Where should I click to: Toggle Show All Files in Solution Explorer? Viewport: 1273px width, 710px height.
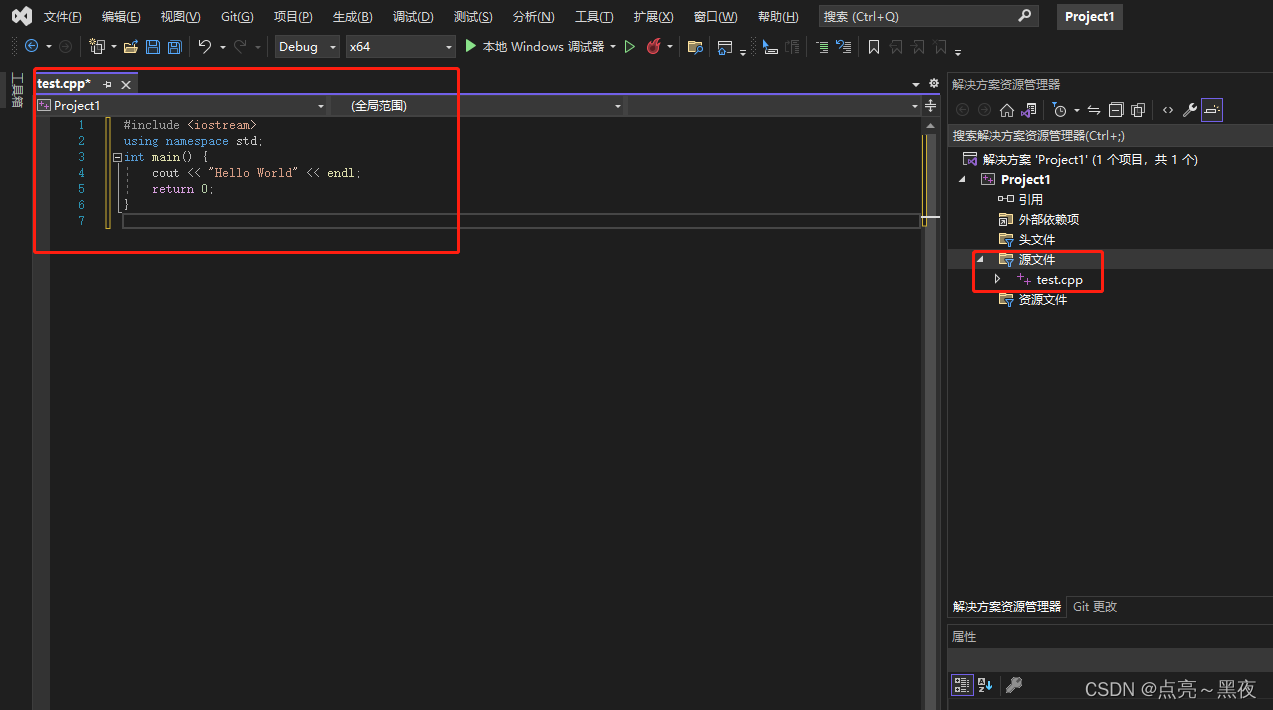[x=1138, y=110]
